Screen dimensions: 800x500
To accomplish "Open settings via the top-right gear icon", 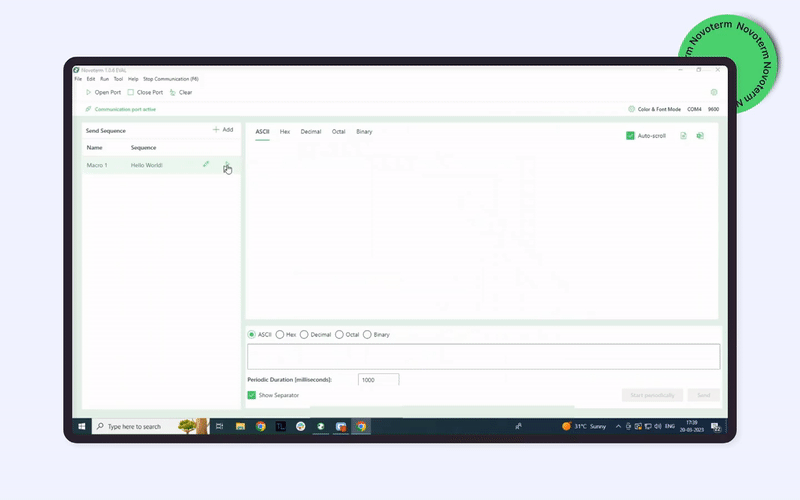I will [x=714, y=92].
